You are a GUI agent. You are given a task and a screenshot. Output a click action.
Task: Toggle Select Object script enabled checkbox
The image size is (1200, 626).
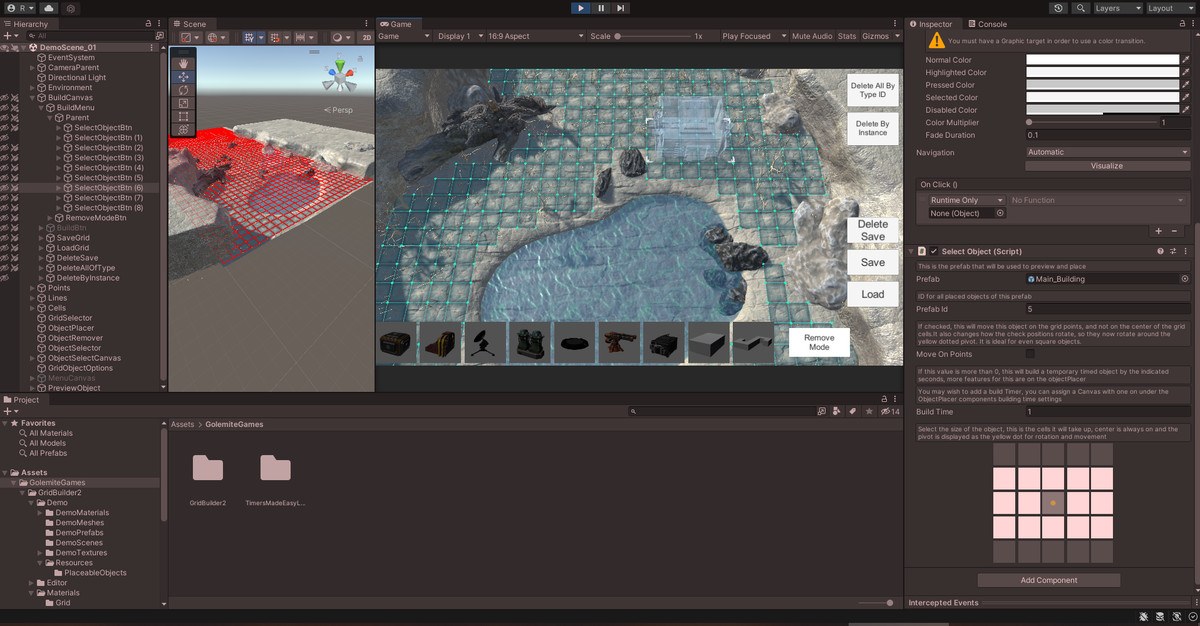(x=934, y=252)
